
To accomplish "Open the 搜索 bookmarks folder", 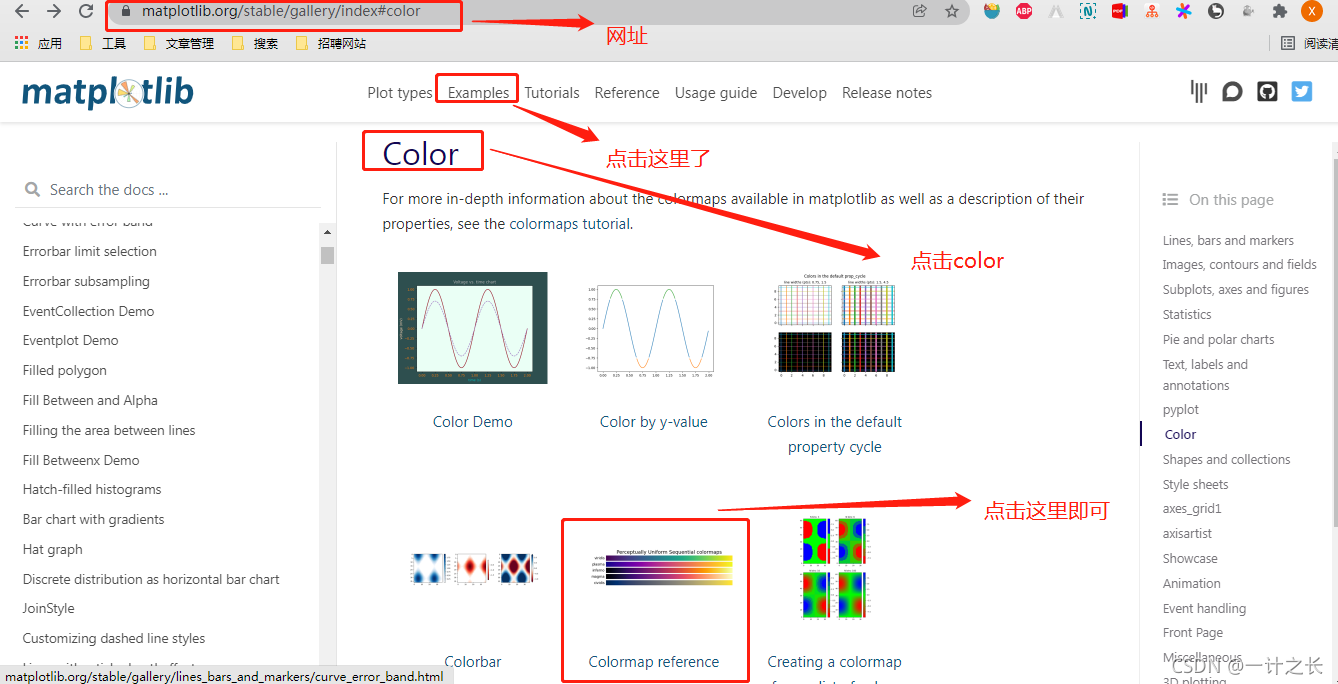I will point(255,43).
